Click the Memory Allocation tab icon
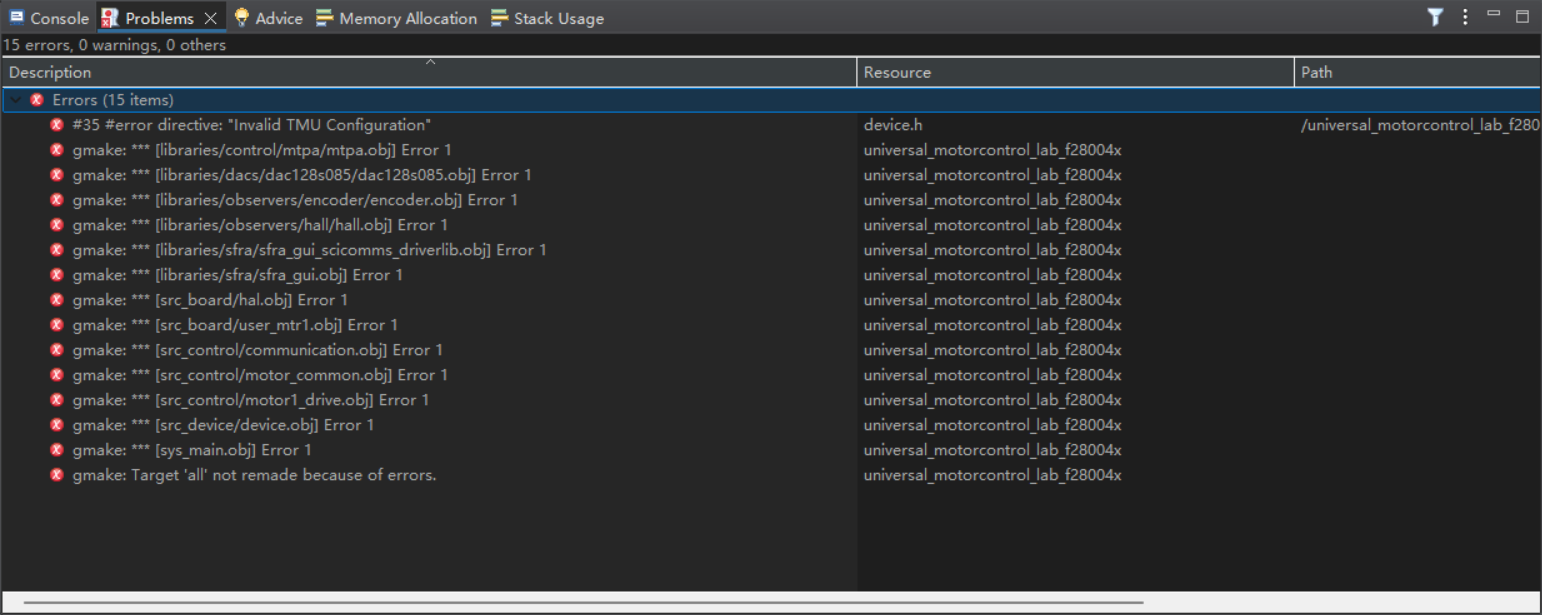 pos(324,18)
